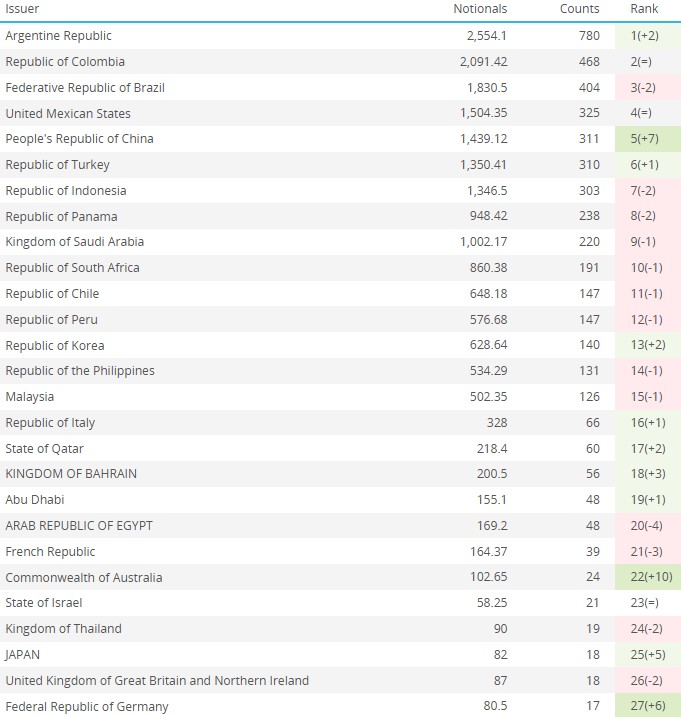Select the green rank cell 22(+10)
This screenshot has width=681, height=717.
(x=647, y=577)
